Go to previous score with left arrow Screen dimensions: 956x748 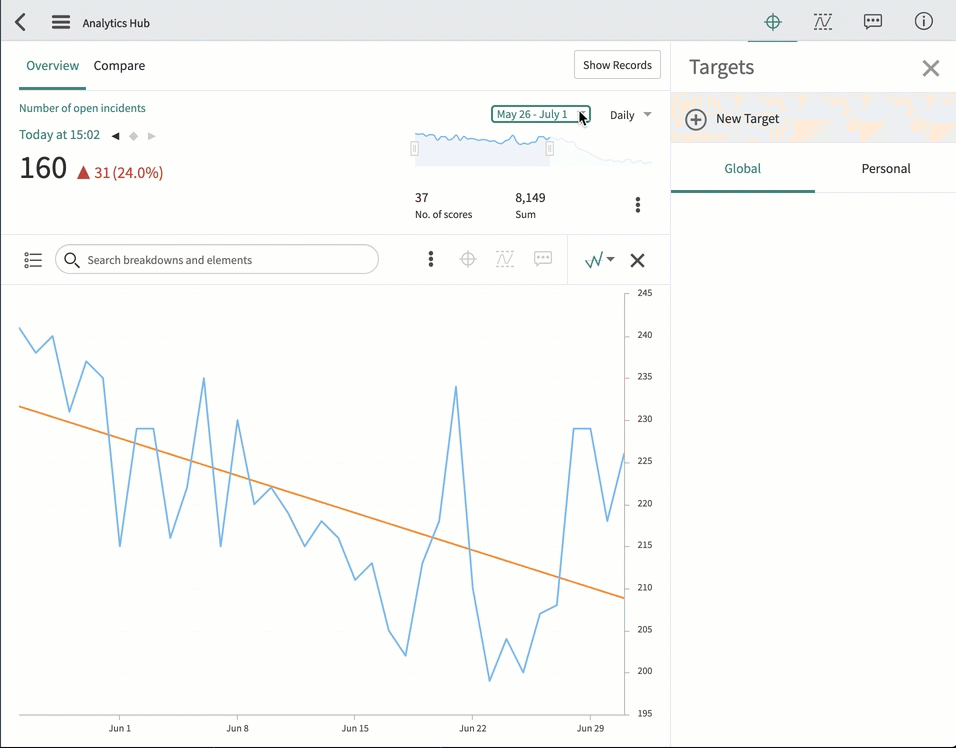115,136
